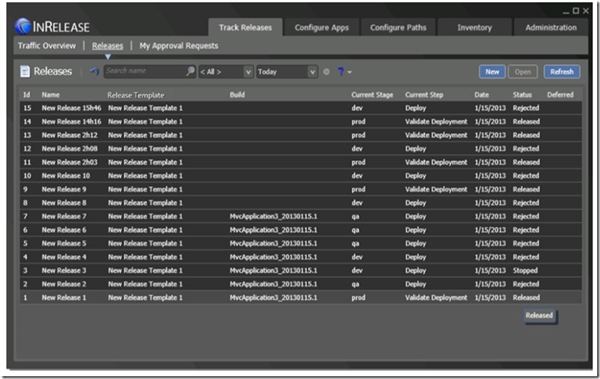Click the 'Rejected' status of New Release 15h46
This screenshot has height=379, width=600.
point(526,108)
